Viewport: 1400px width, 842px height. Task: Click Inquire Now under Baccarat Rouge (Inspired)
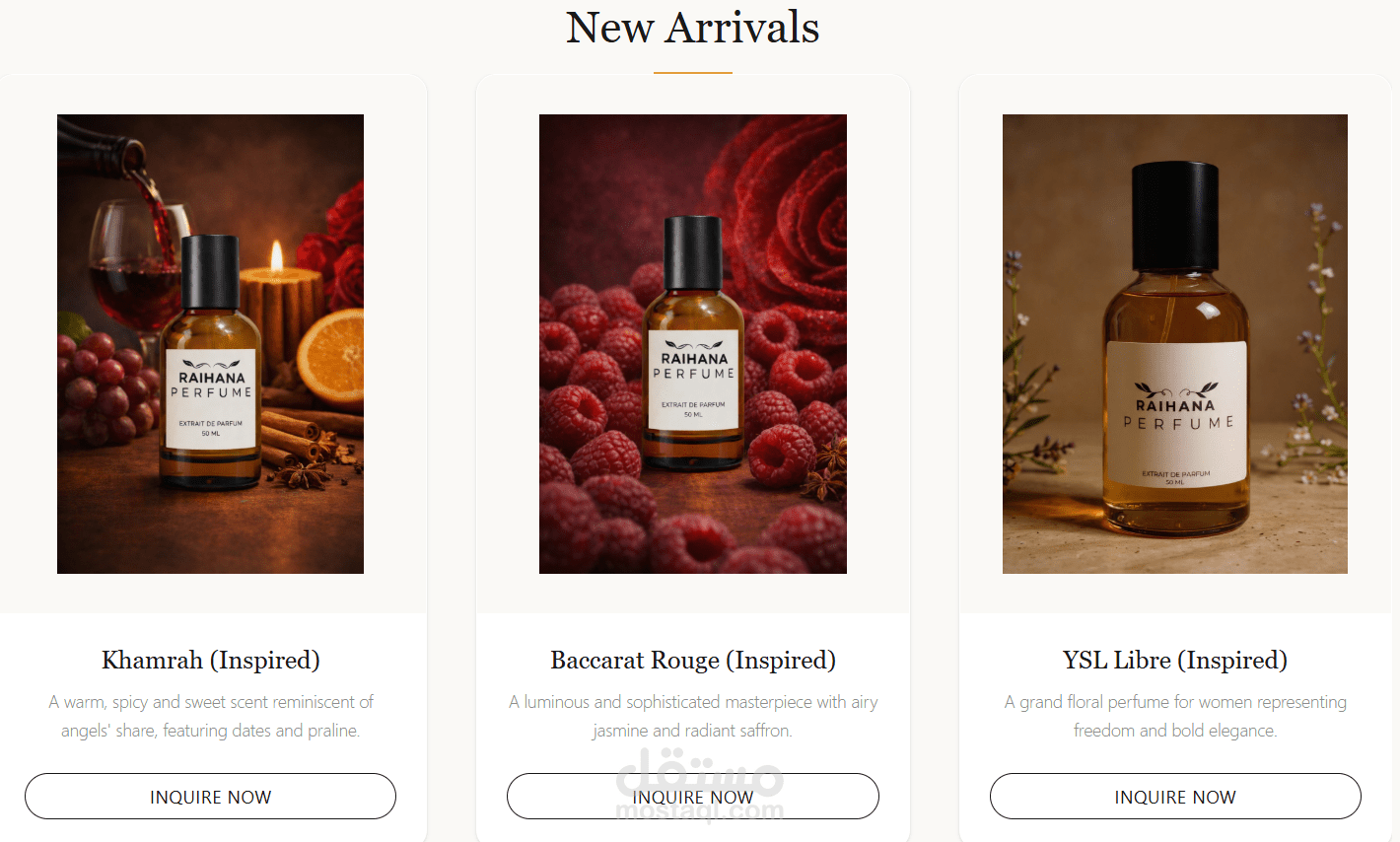693,797
